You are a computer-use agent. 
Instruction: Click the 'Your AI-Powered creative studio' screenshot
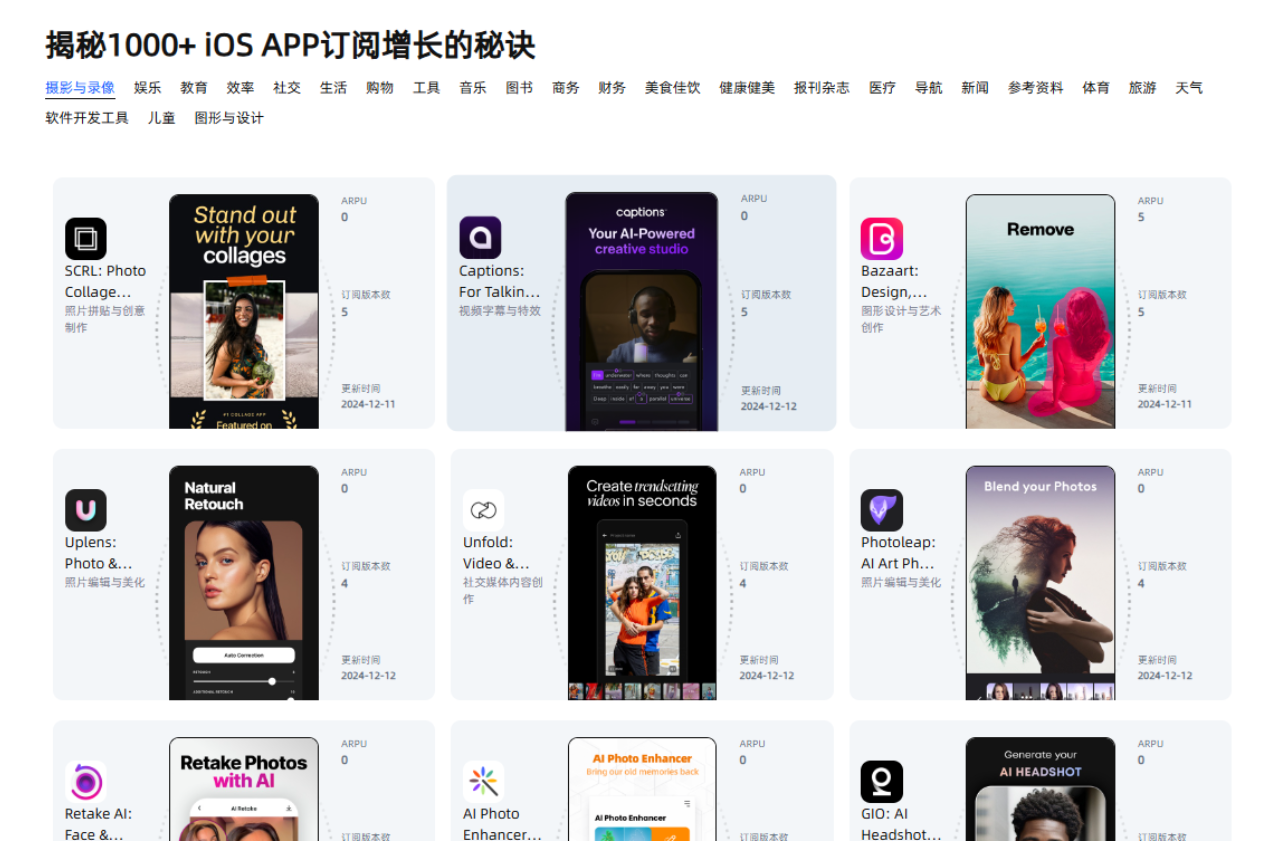tap(641, 311)
